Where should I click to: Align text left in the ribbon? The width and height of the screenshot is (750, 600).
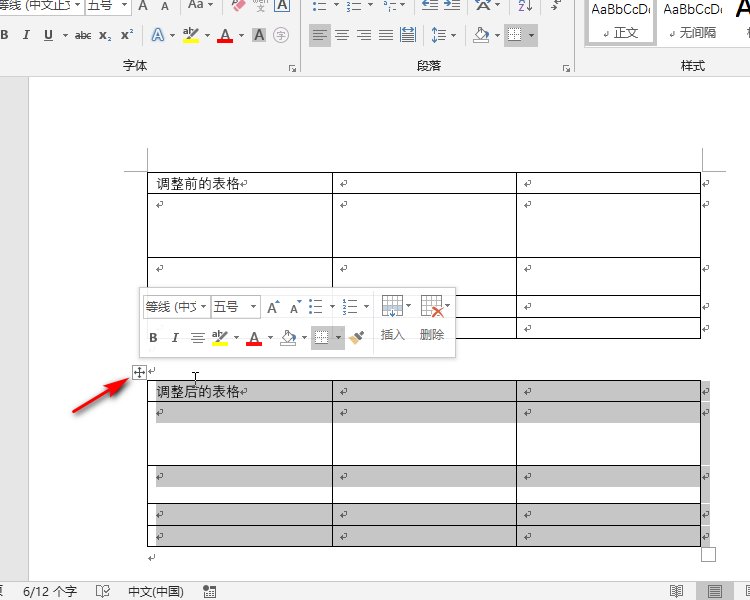click(320, 35)
